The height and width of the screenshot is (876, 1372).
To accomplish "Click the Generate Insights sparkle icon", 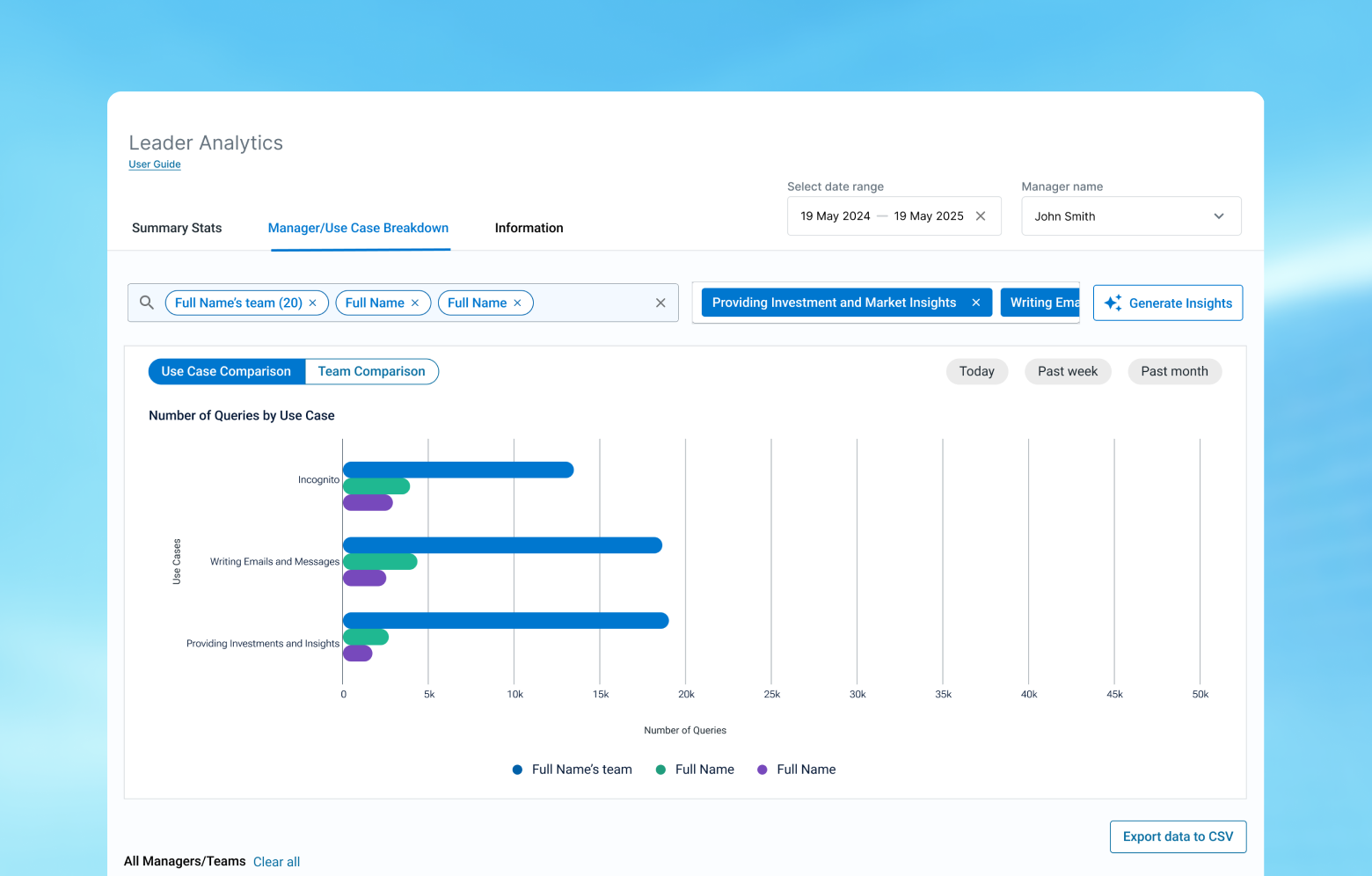I will pos(1113,303).
